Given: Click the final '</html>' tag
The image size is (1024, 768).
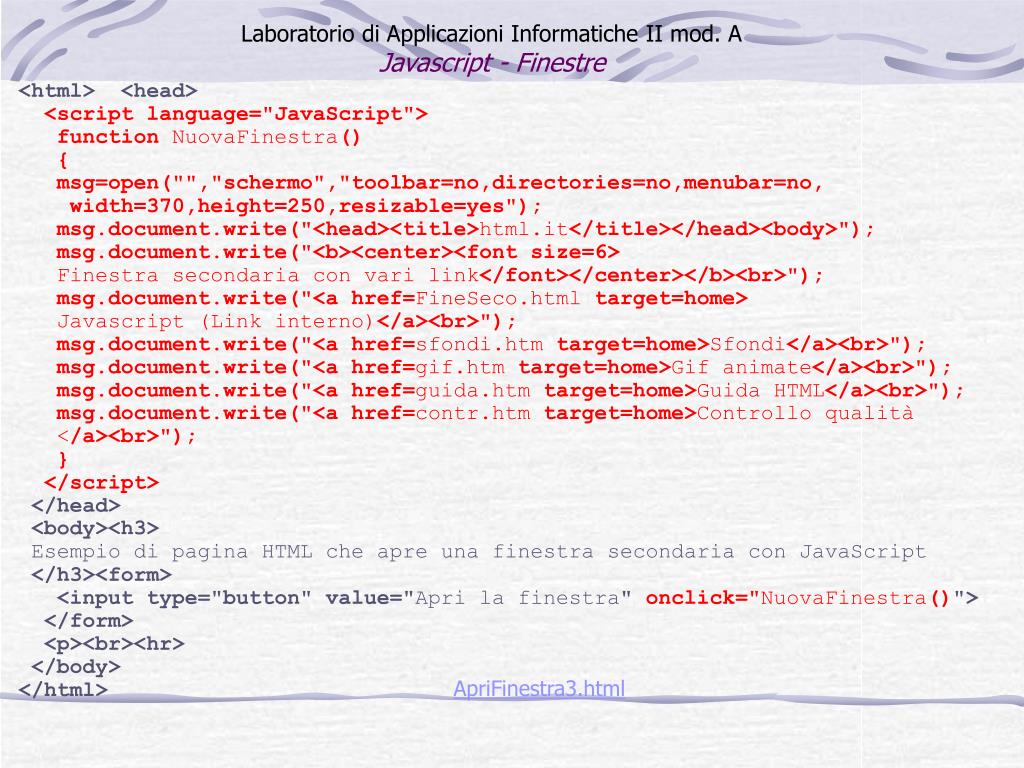Looking at the screenshot, I should [63, 690].
